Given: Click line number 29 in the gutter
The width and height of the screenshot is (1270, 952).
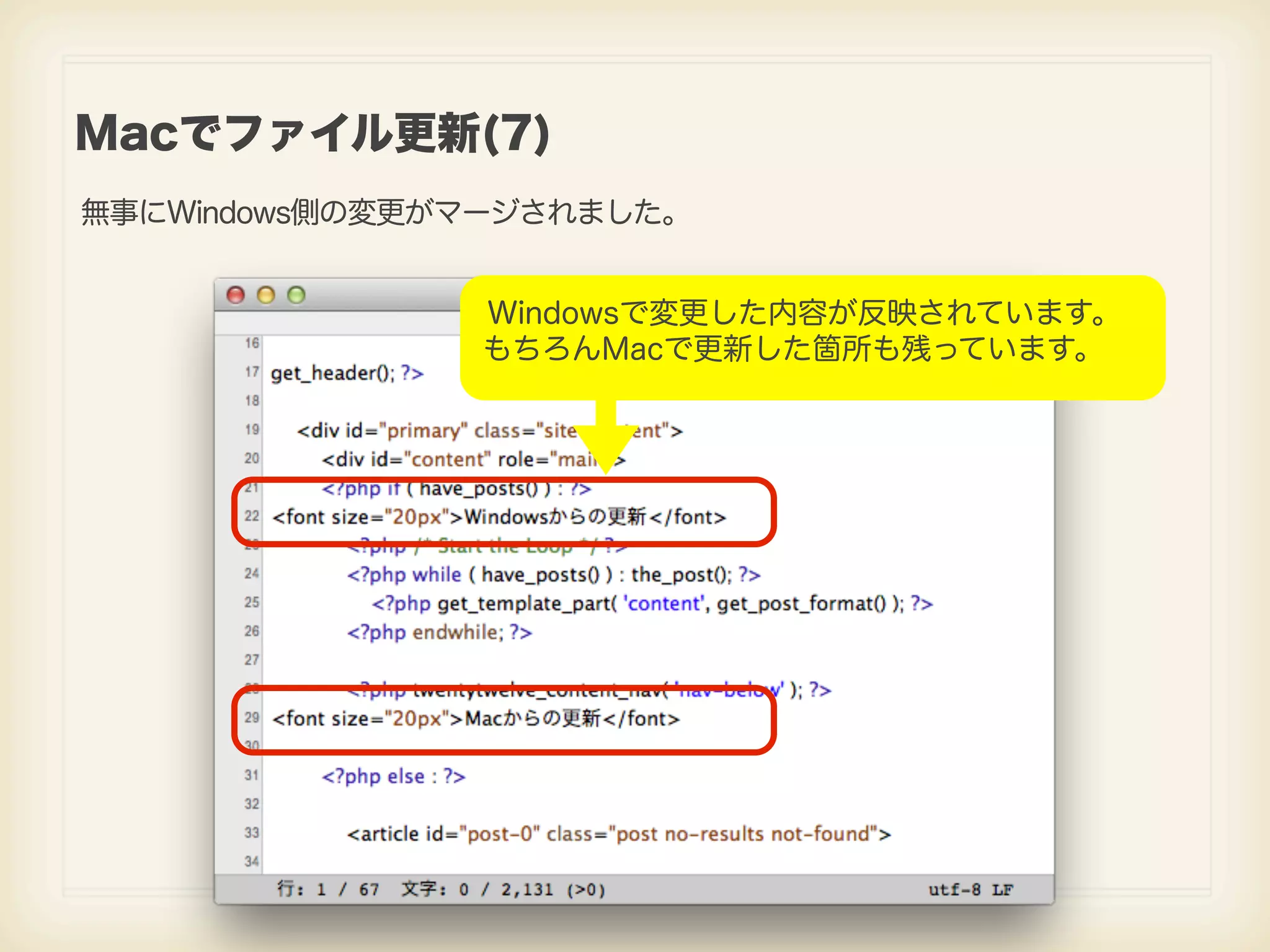Looking at the screenshot, I should (252, 718).
